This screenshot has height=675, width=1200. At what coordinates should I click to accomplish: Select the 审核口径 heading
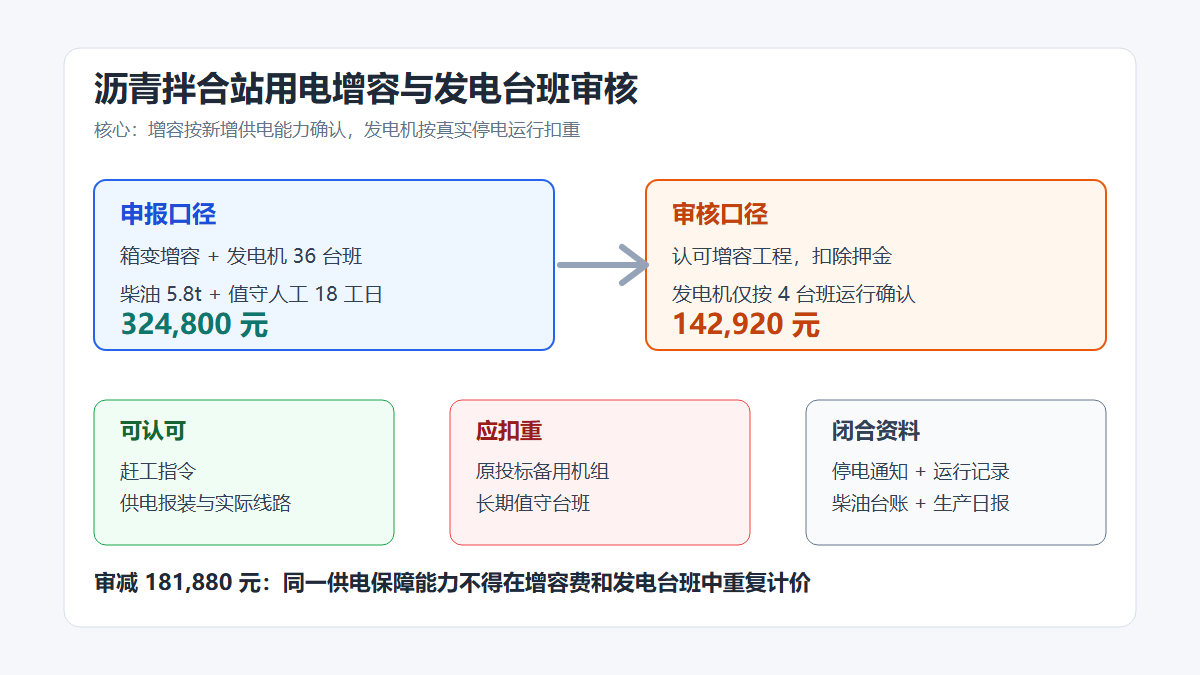pos(720,214)
